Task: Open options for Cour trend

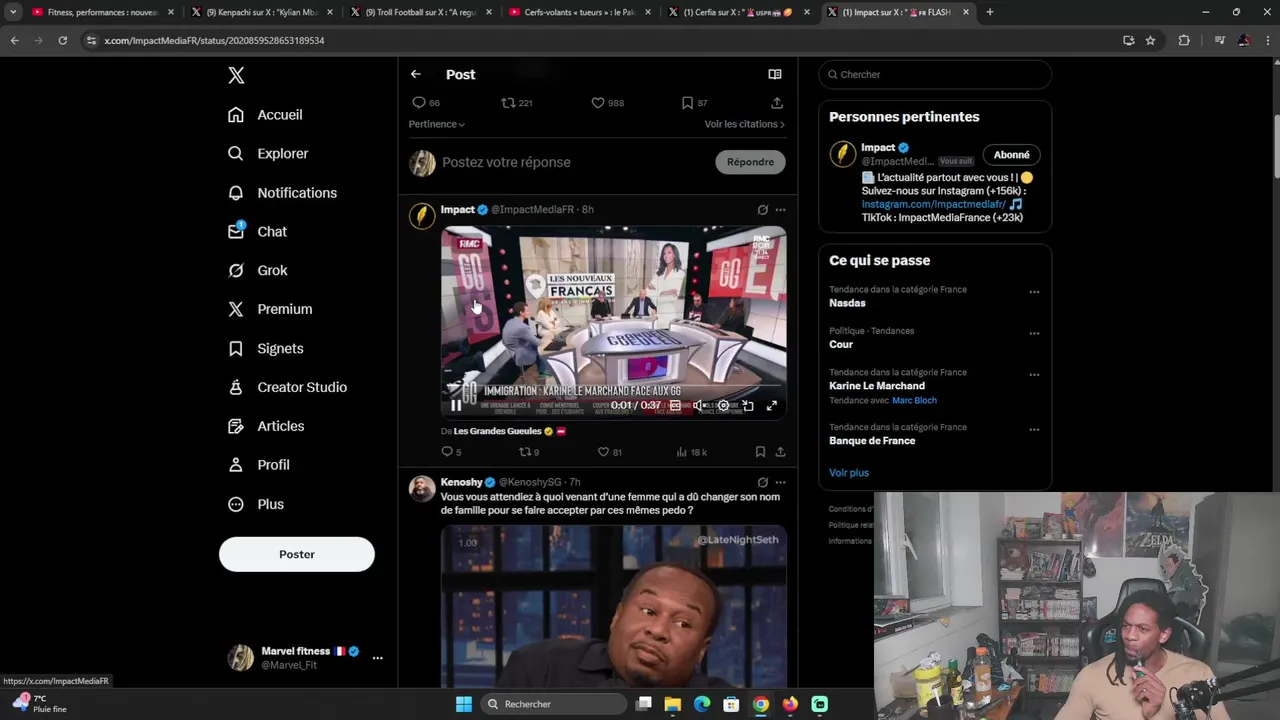Action: point(1034,334)
